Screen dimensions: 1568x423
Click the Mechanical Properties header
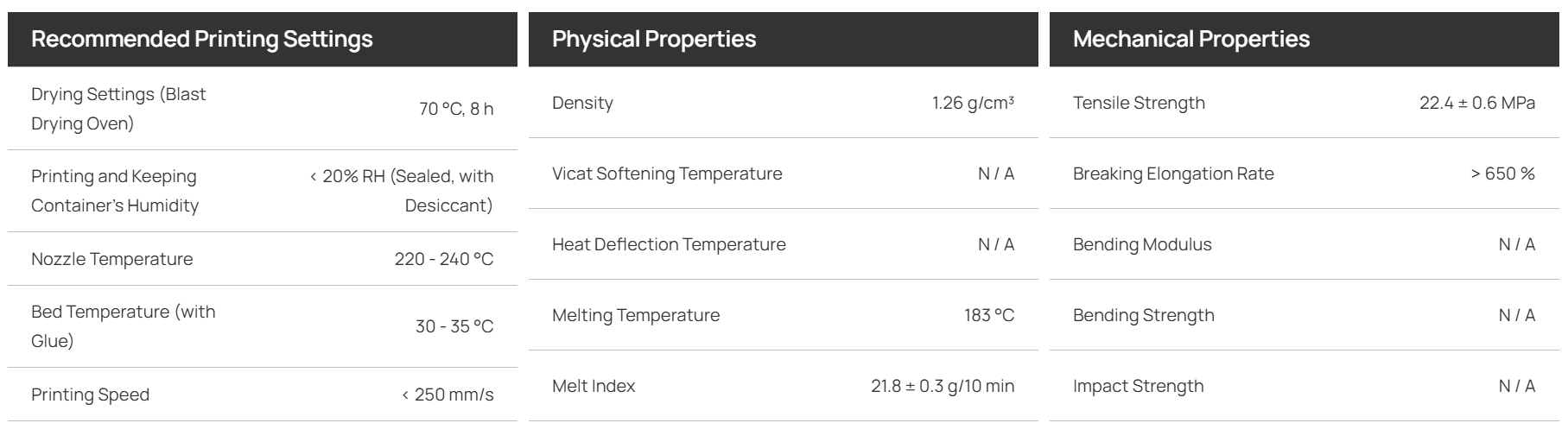click(1191, 39)
